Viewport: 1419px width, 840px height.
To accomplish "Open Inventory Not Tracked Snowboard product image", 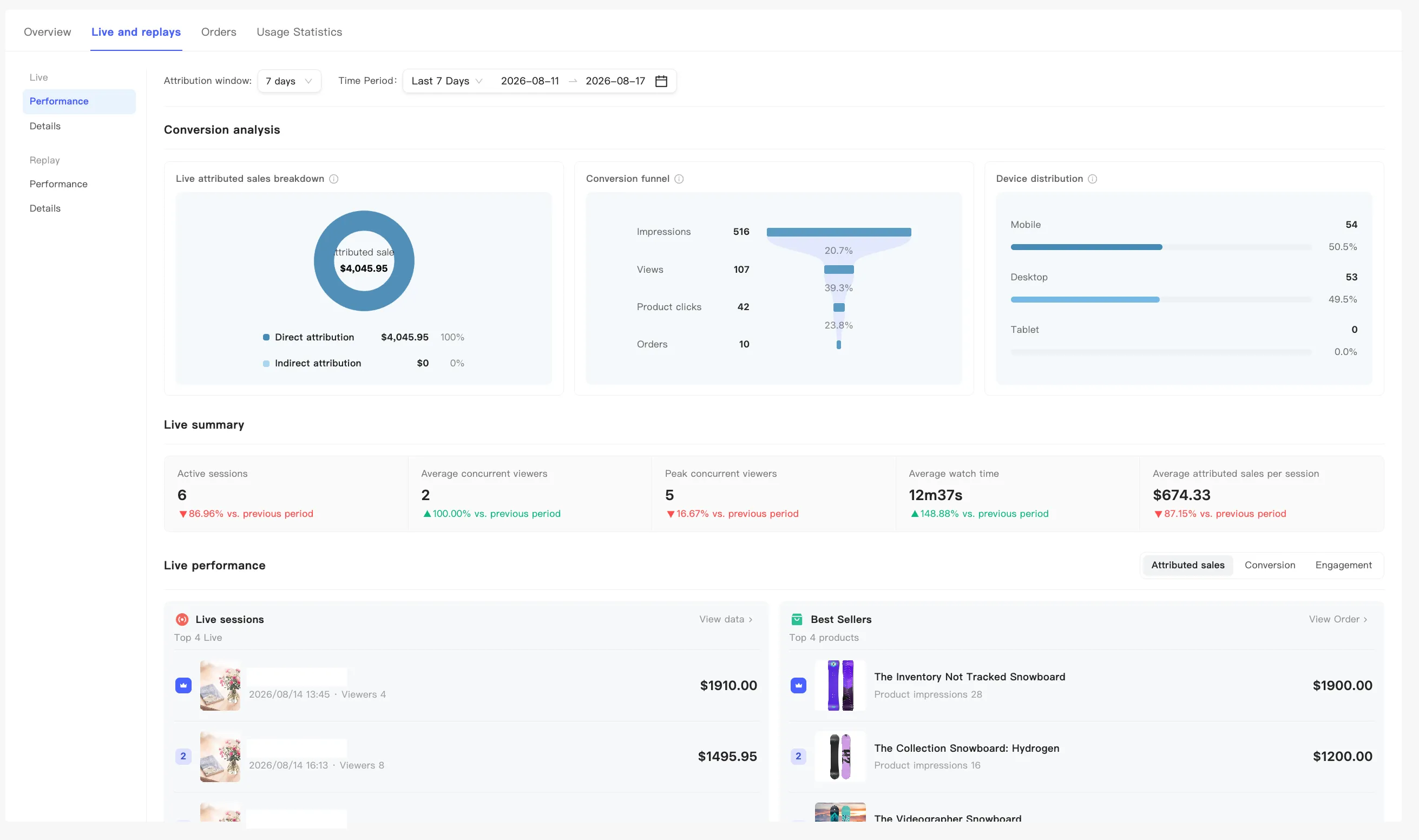I will (840, 685).
